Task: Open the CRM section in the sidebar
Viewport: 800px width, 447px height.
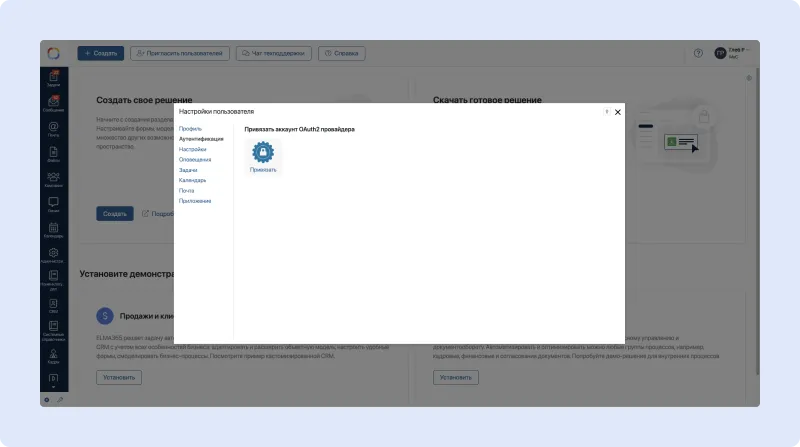Action: click(x=53, y=304)
